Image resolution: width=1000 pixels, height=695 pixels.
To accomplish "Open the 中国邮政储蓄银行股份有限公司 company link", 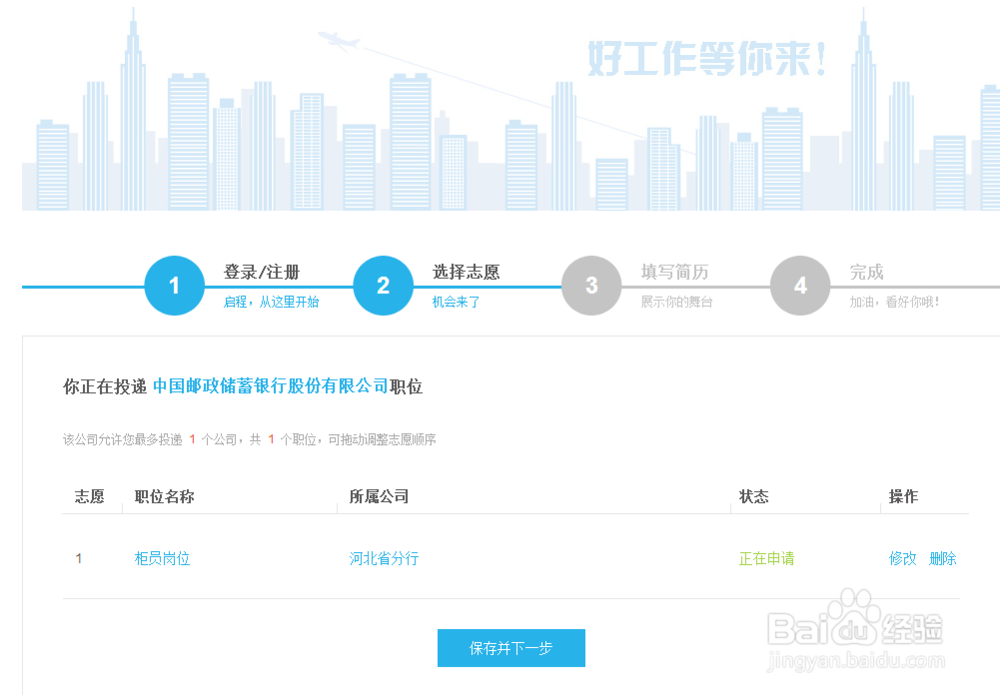I will 270,386.
